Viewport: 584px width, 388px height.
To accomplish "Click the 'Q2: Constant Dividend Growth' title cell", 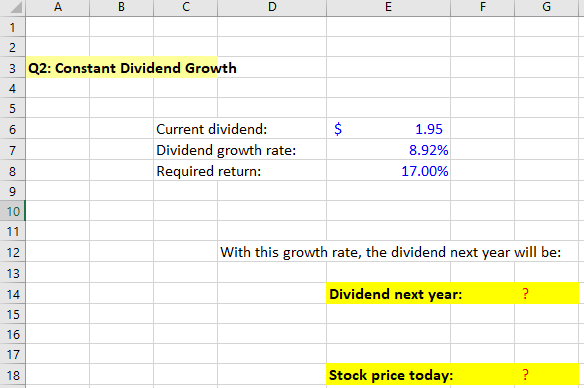I will 132,68.
